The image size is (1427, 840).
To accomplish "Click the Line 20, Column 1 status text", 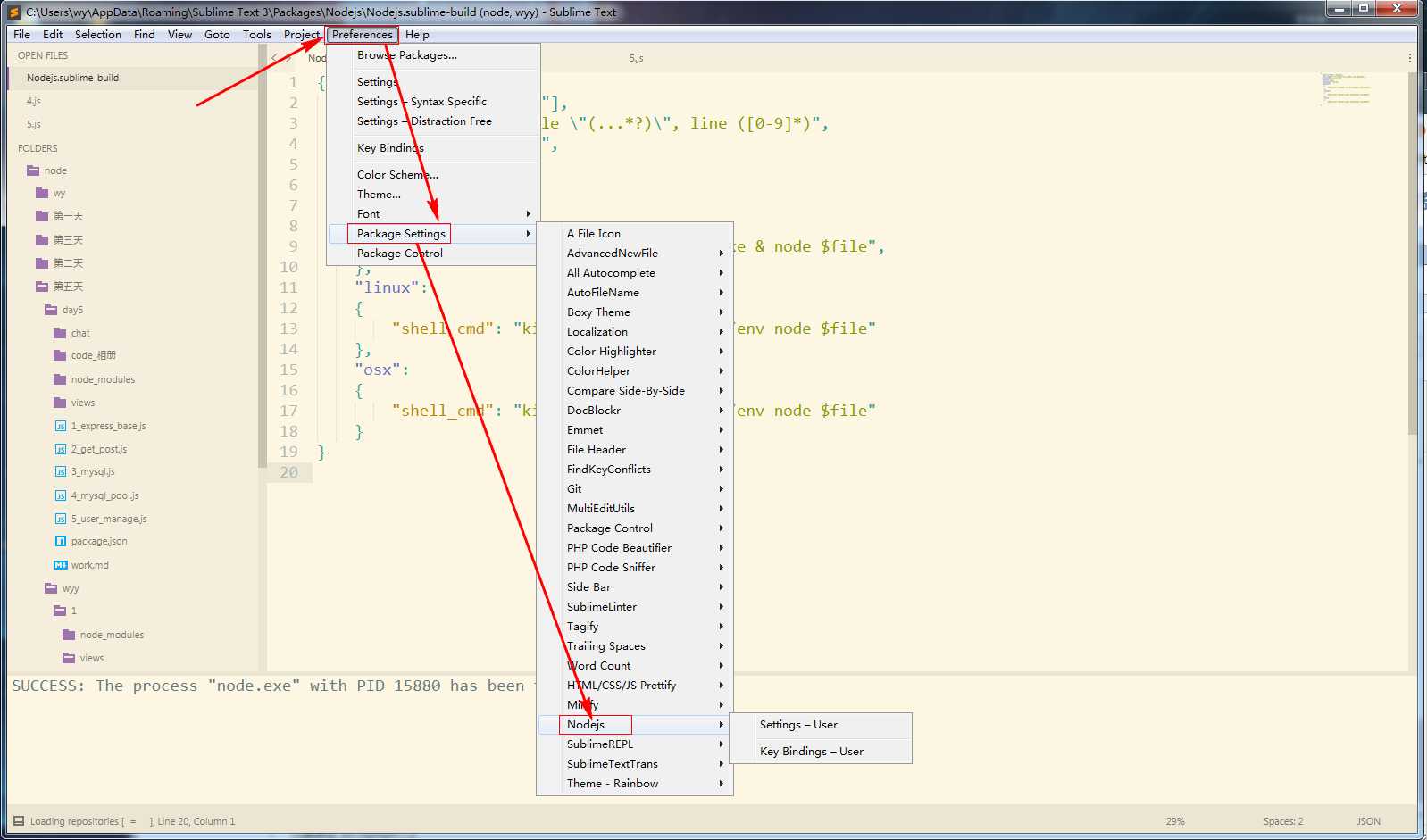I will click(196, 821).
